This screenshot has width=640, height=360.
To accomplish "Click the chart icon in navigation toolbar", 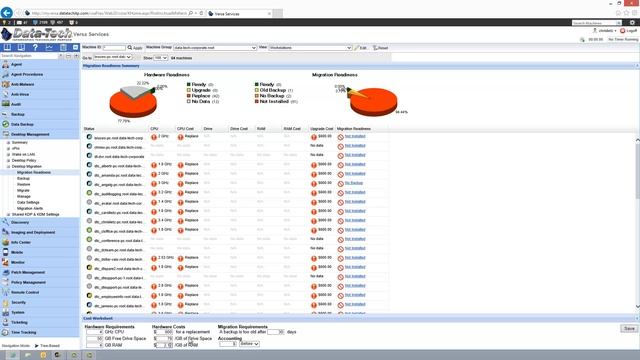I will 49,48.
